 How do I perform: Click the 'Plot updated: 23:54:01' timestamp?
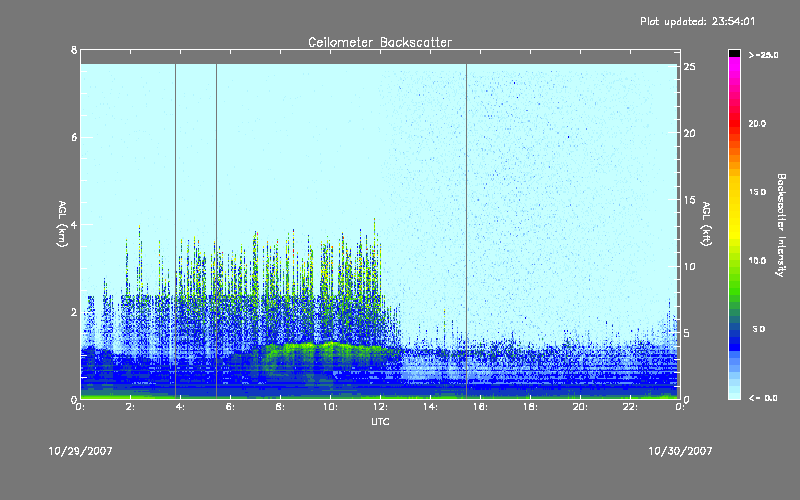pyautogui.click(x=697, y=21)
